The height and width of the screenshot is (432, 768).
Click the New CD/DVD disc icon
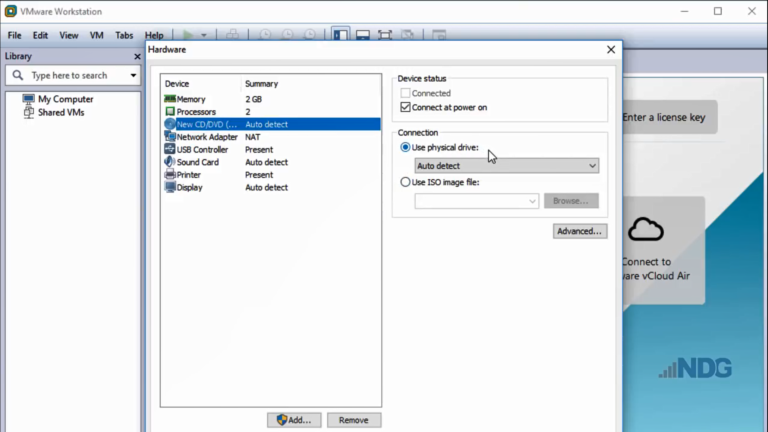click(x=170, y=124)
